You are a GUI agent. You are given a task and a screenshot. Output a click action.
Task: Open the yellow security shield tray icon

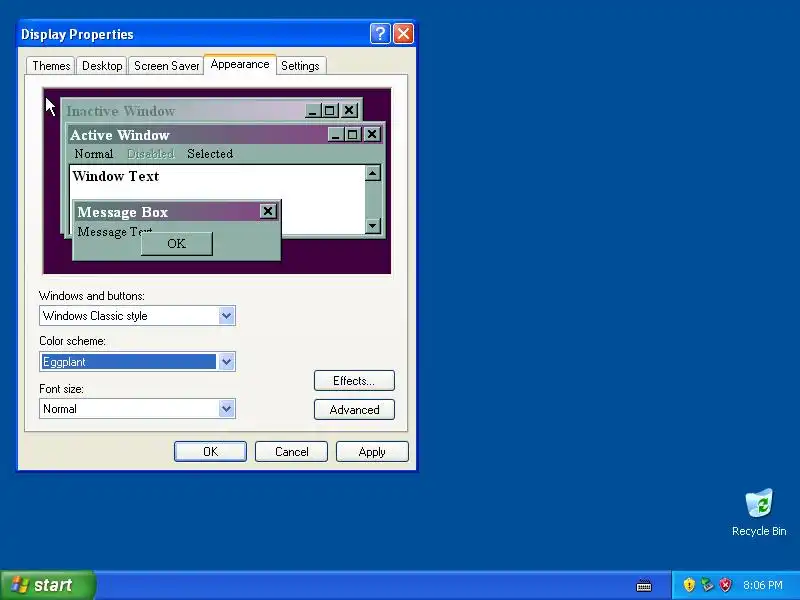[689, 585]
